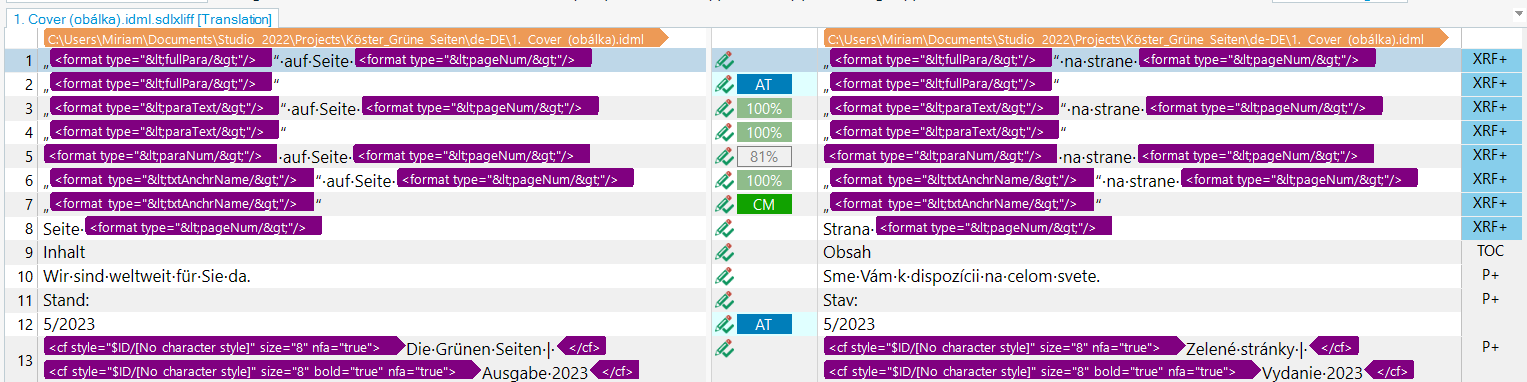The image size is (1527, 382).
Task: Click the segment 13 translation status icon
Action: tap(724, 348)
